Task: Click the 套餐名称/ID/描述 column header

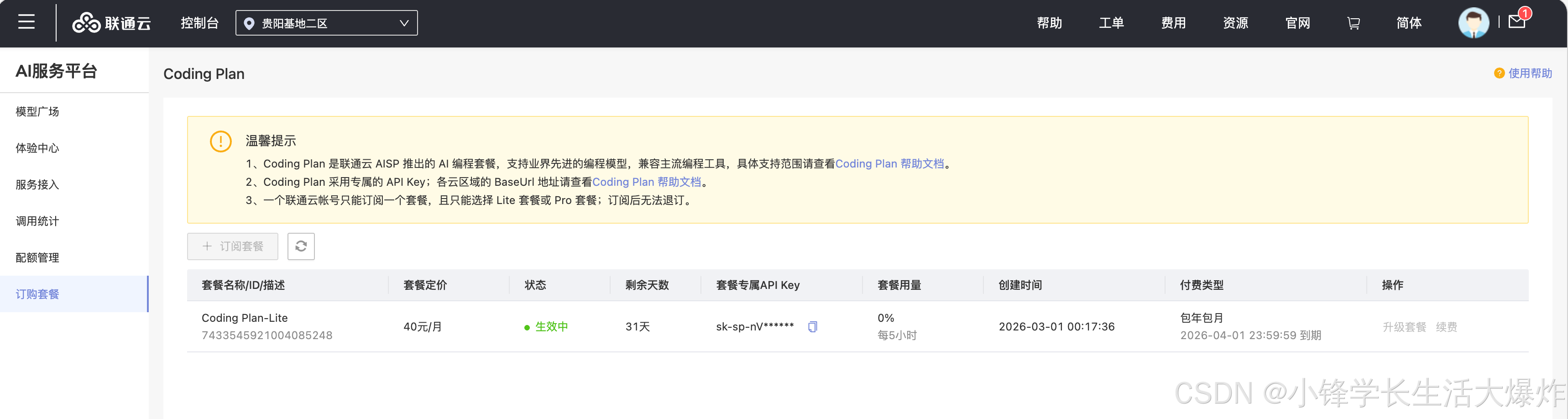Action: (244, 285)
